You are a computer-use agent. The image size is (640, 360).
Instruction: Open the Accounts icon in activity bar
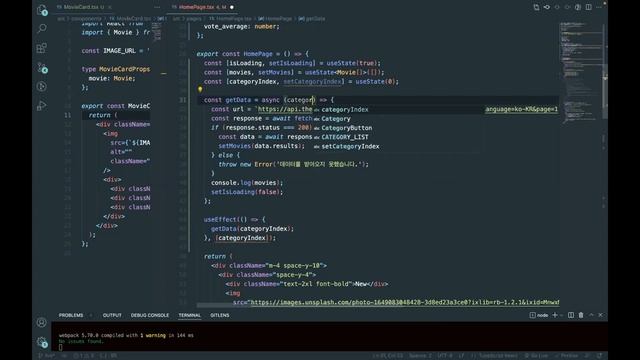coord(42,322)
